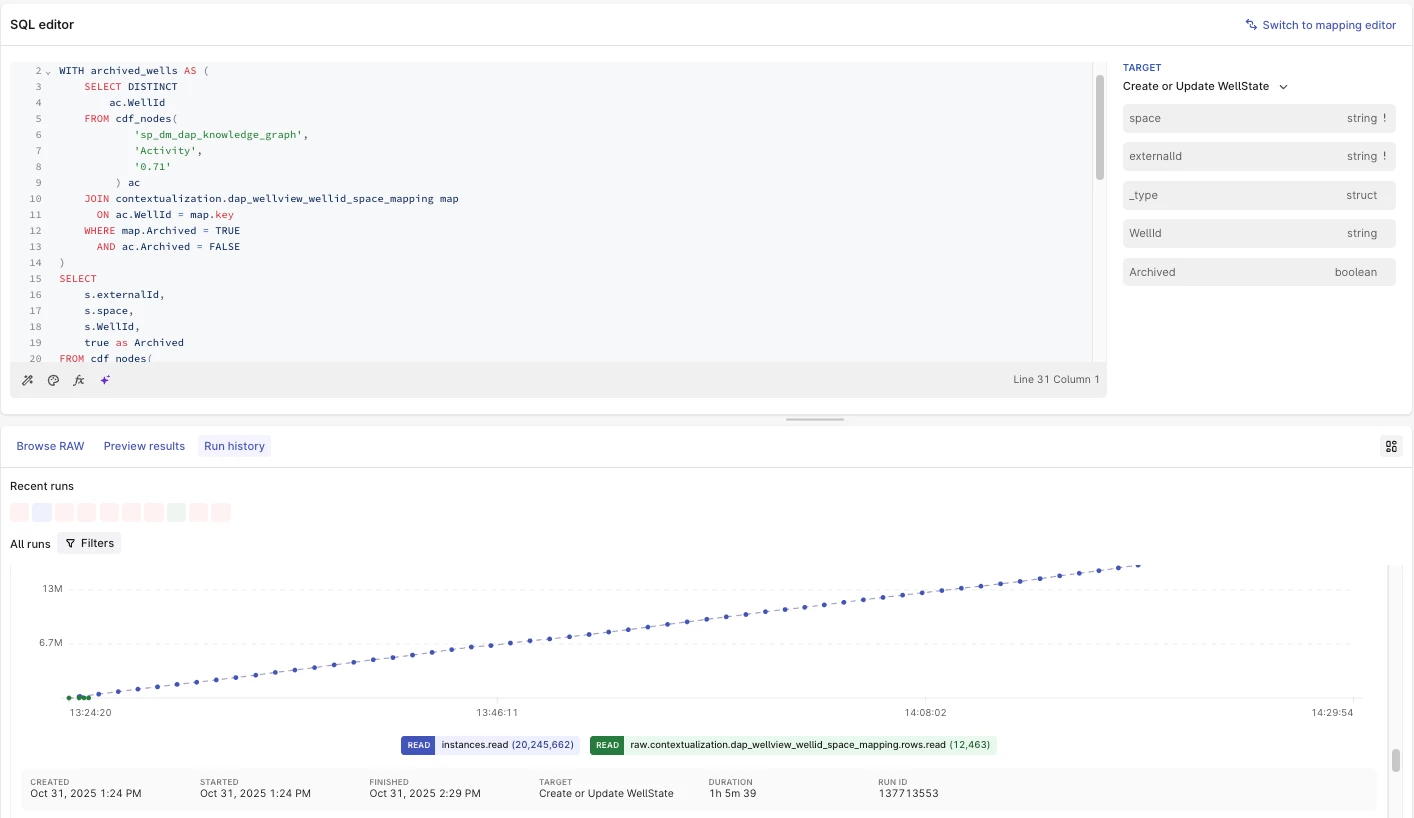Open the Create or Update WellState dropdown
1414x818 pixels.
pos(1205,86)
